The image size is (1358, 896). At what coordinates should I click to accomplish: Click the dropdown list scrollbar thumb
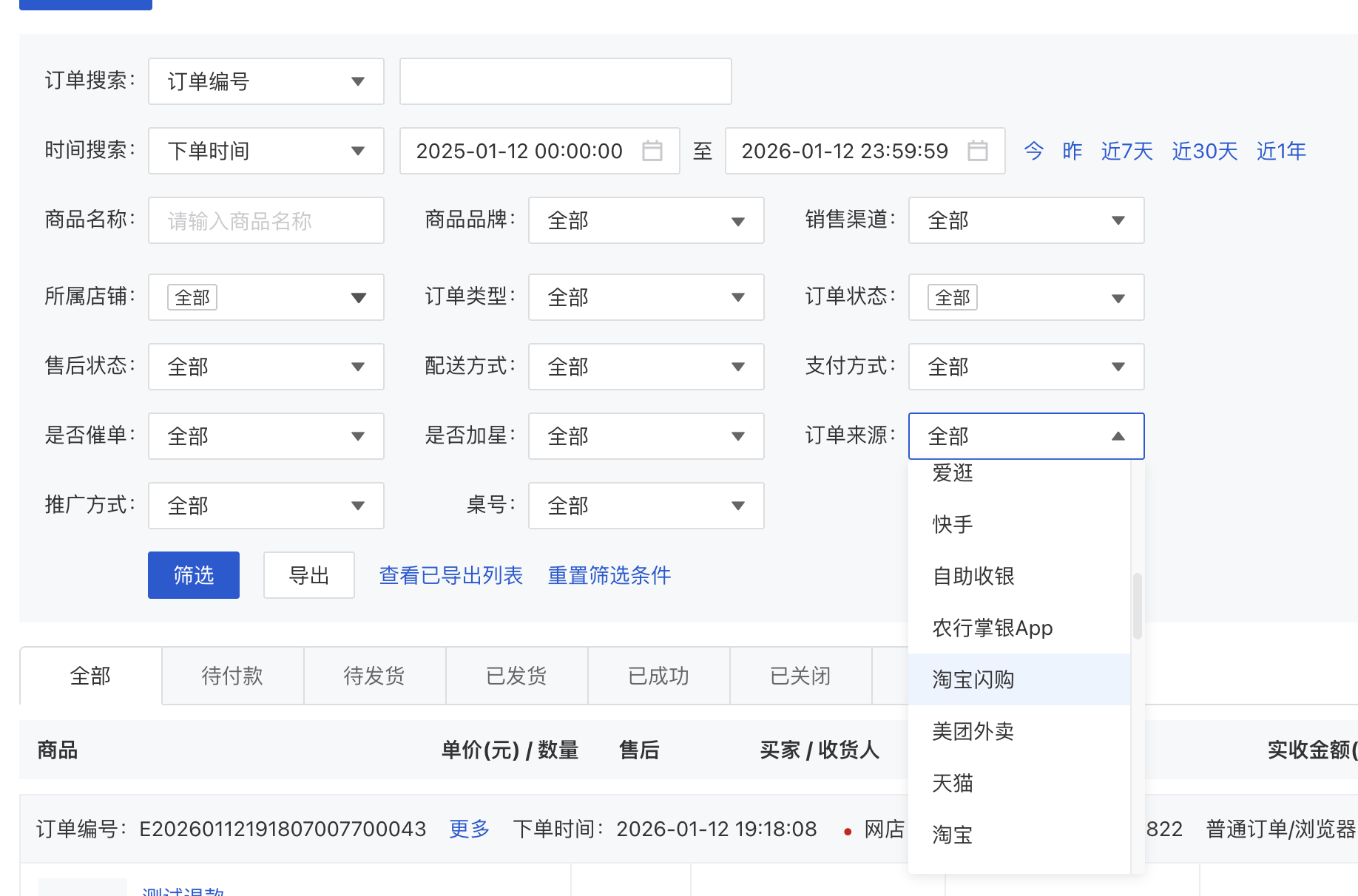pyautogui.click(x=1138, y=605)
